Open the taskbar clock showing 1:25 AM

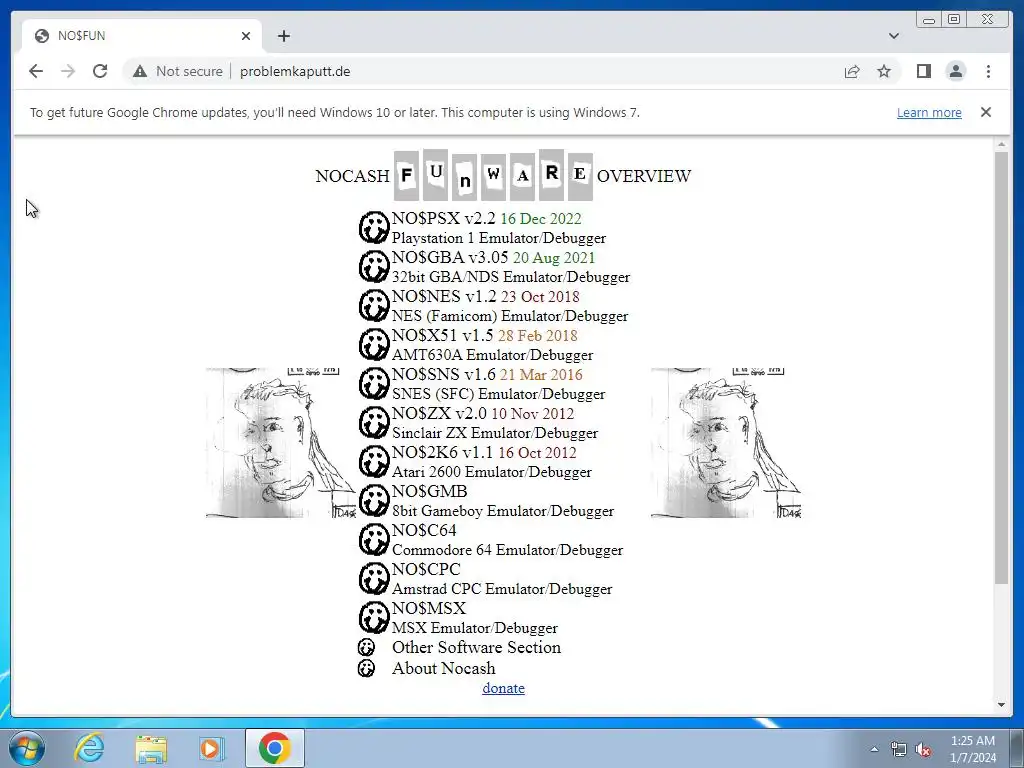pyautogui.click(x=972, y=749)
